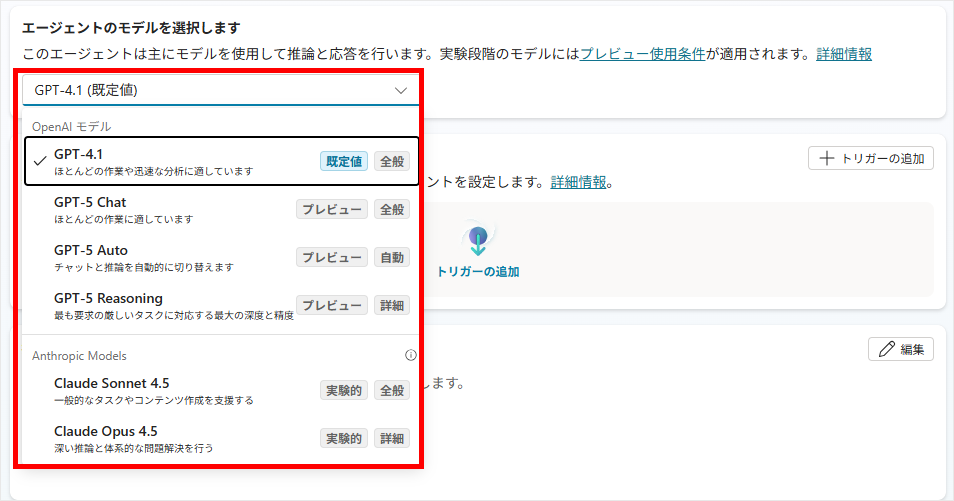Click the 既定値 badge on GPT-4.1
Viewport: 954px width, 501px height.
[344, 161]
